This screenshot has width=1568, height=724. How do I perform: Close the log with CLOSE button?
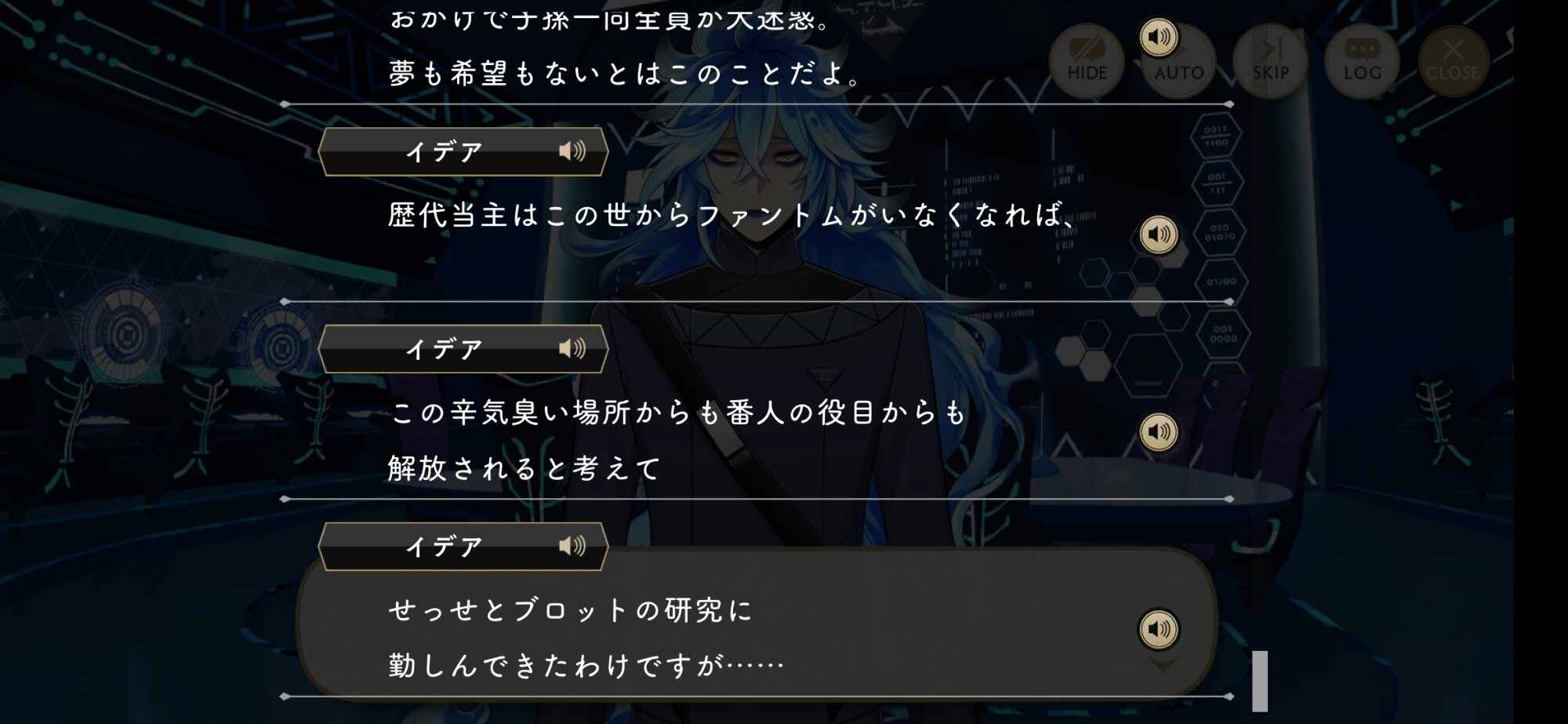coord(1453,60)
